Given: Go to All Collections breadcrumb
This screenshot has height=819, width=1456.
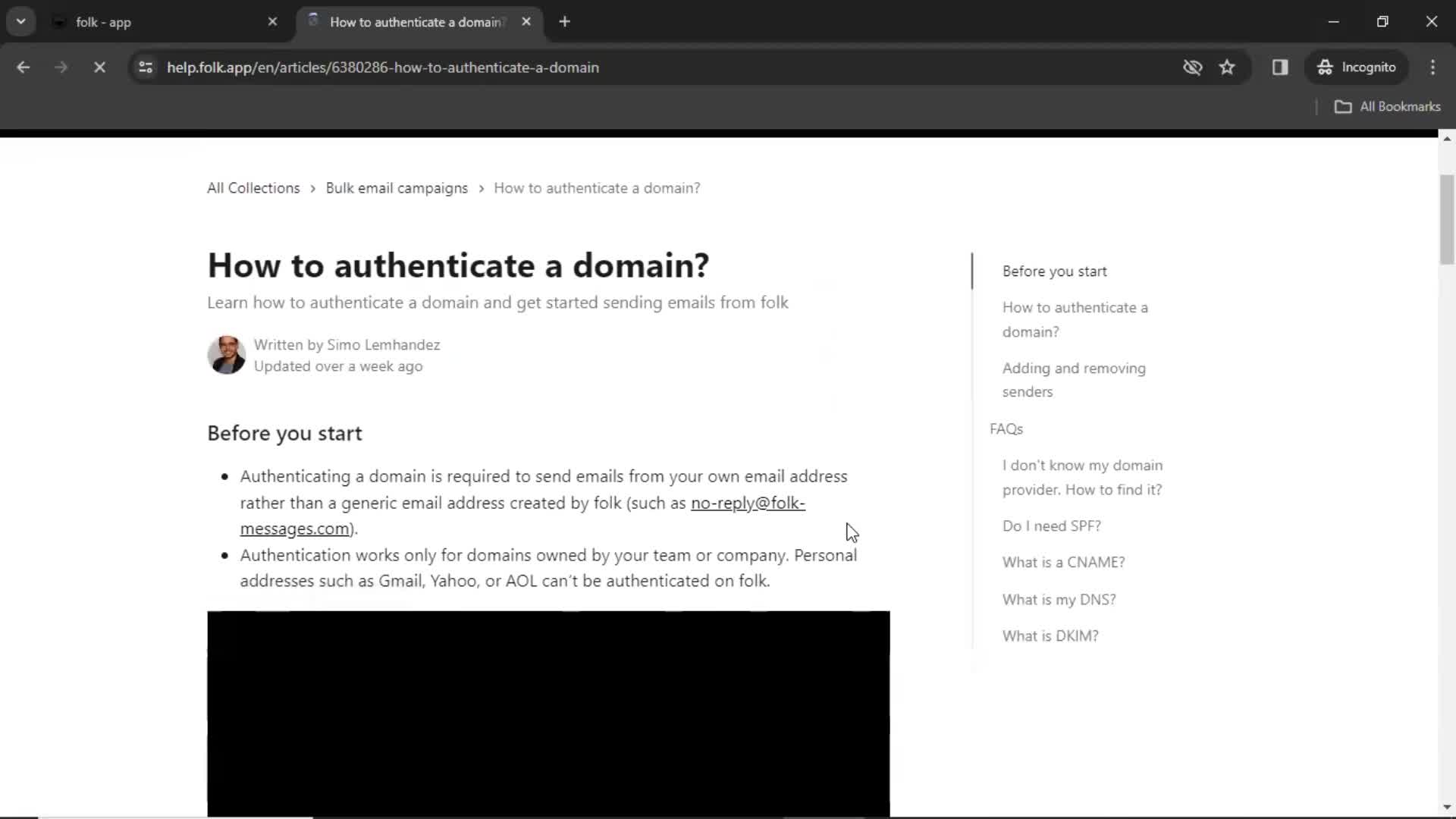Looking at the screenshot, I should pyautogui.click(x=253, y=188).
